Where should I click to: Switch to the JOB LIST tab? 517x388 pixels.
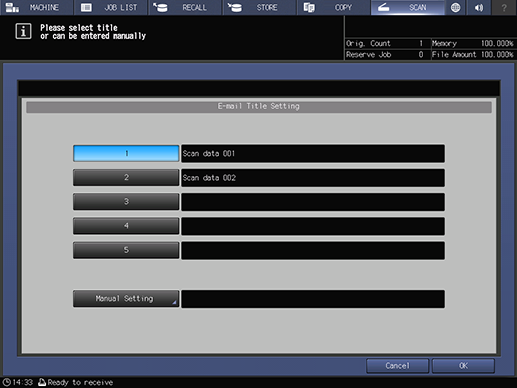coord(111,7)
